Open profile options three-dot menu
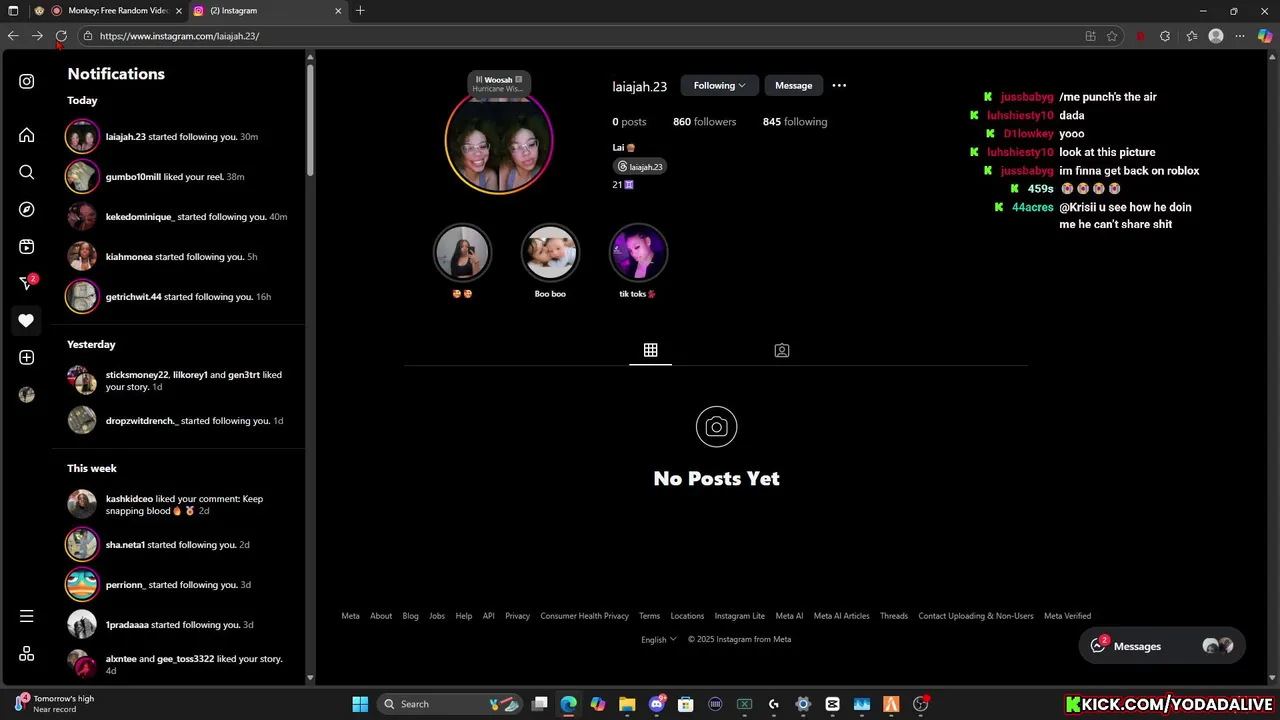 click(839, 85)
